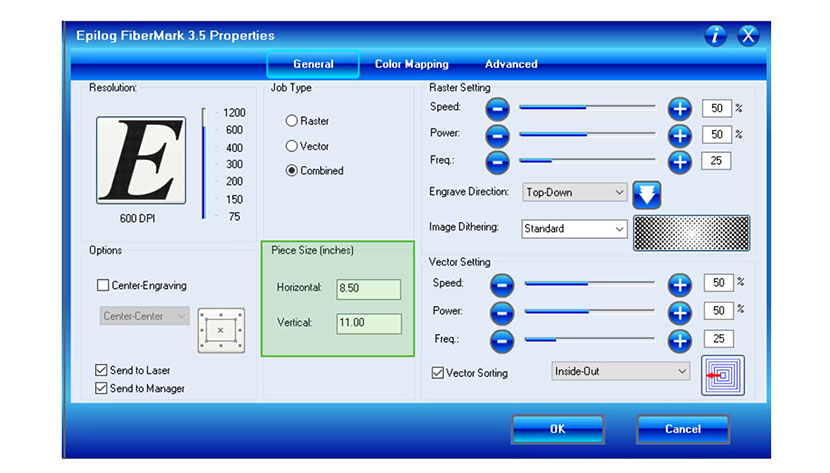The image size is (830, 473).
Task: Decrease Raster Power with minus button
Action: [499, 135]
